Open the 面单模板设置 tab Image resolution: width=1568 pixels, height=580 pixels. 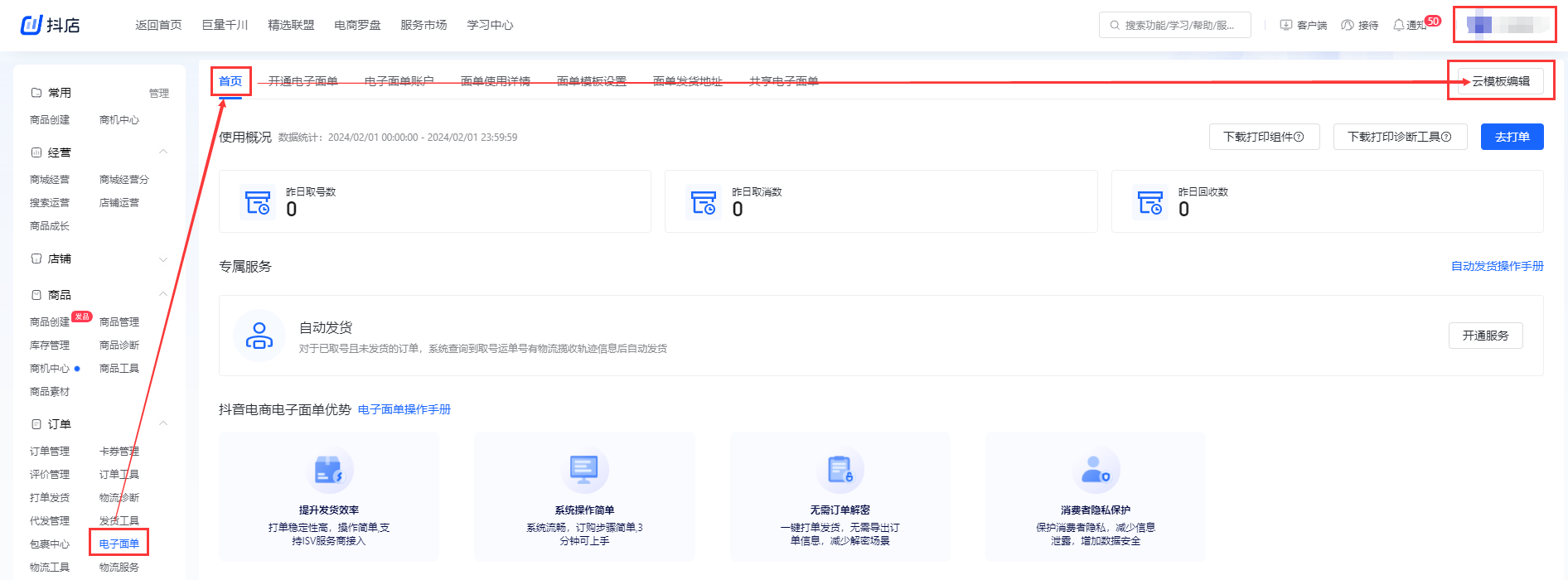592,81
